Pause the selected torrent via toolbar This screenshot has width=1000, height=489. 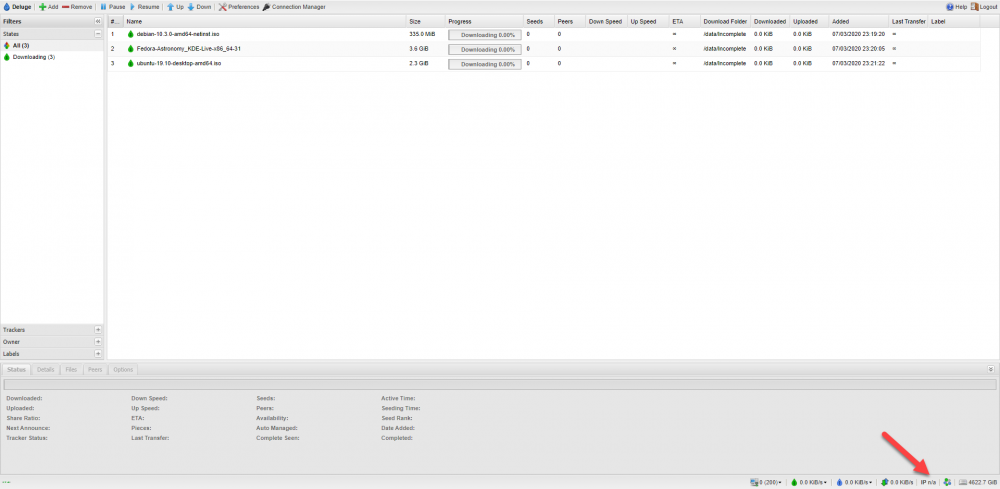point(113,7)
